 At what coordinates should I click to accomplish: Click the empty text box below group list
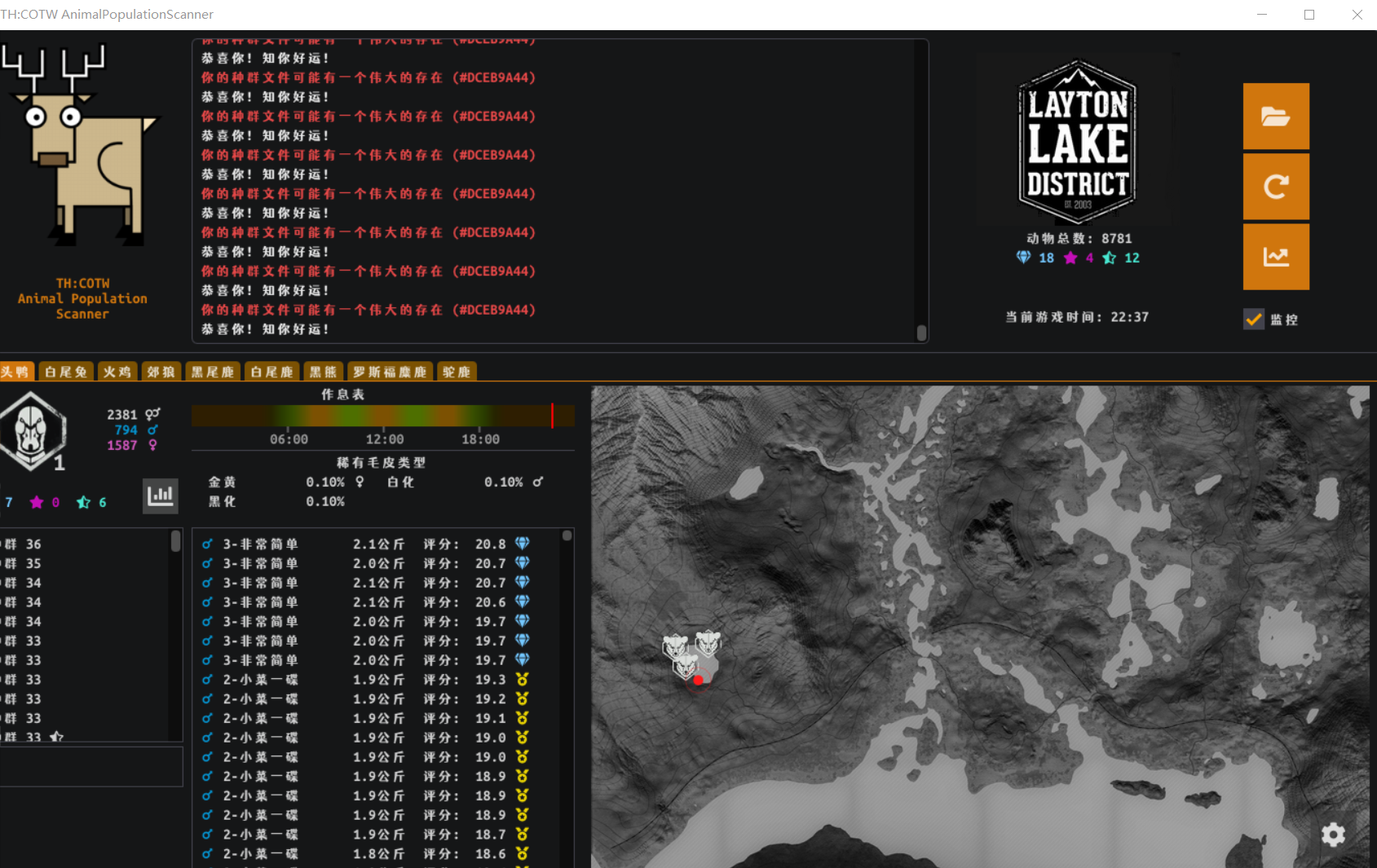pos(90,767)
